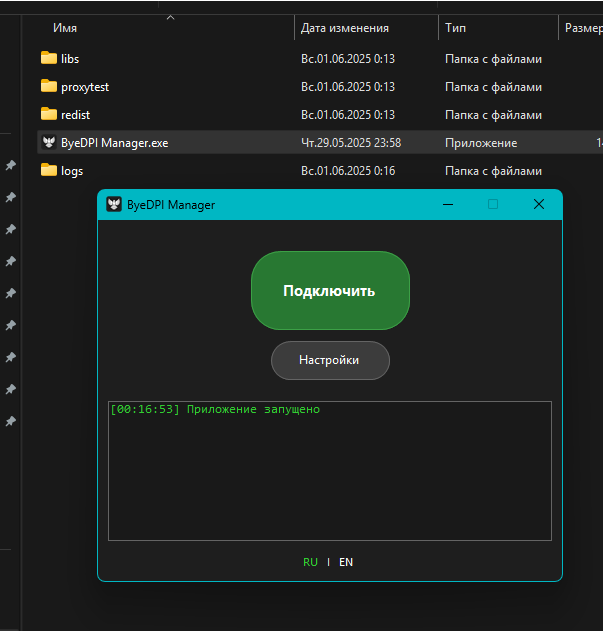Select the libs folder icon
Viewport: 603px width, 631px height.
[49, 58]
